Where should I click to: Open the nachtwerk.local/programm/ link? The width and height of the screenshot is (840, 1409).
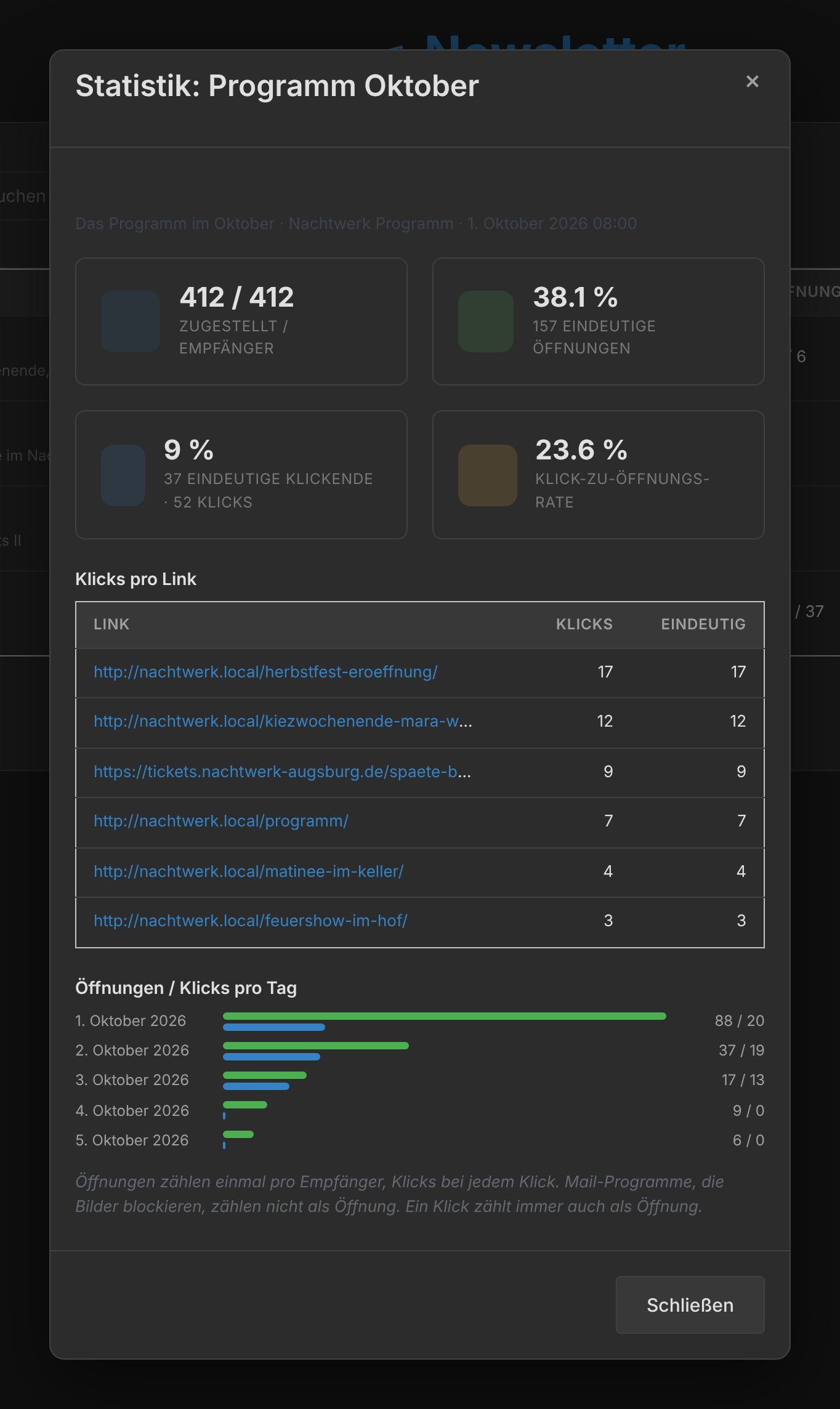(221, 821)
